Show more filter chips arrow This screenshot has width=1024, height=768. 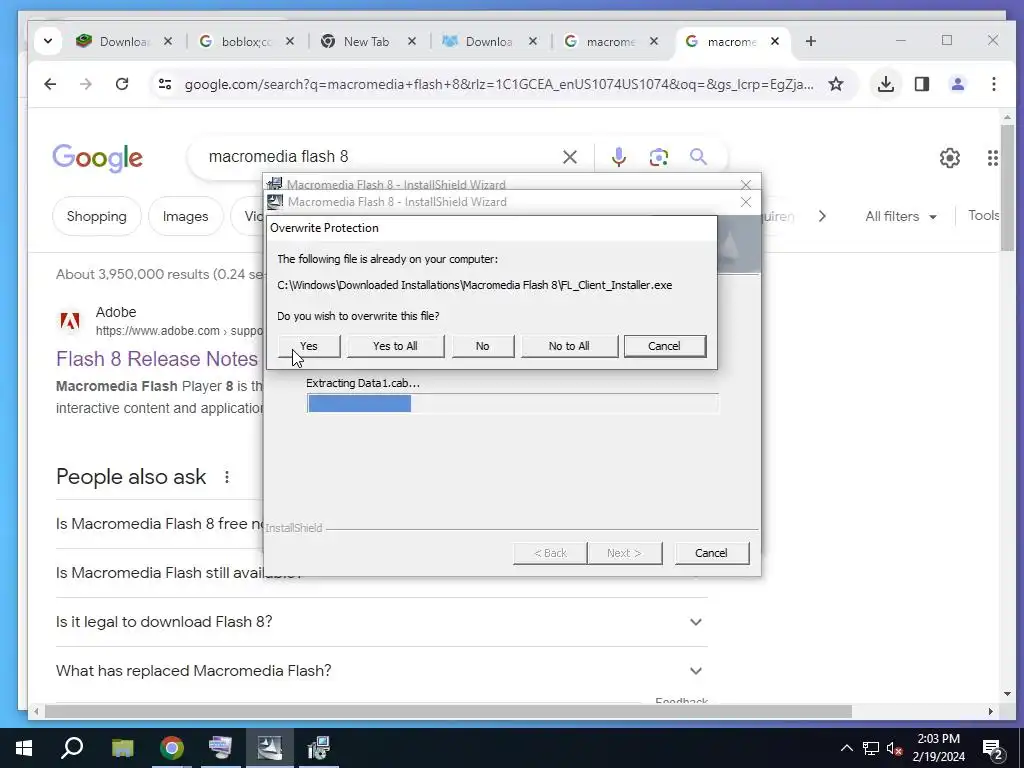822,216
